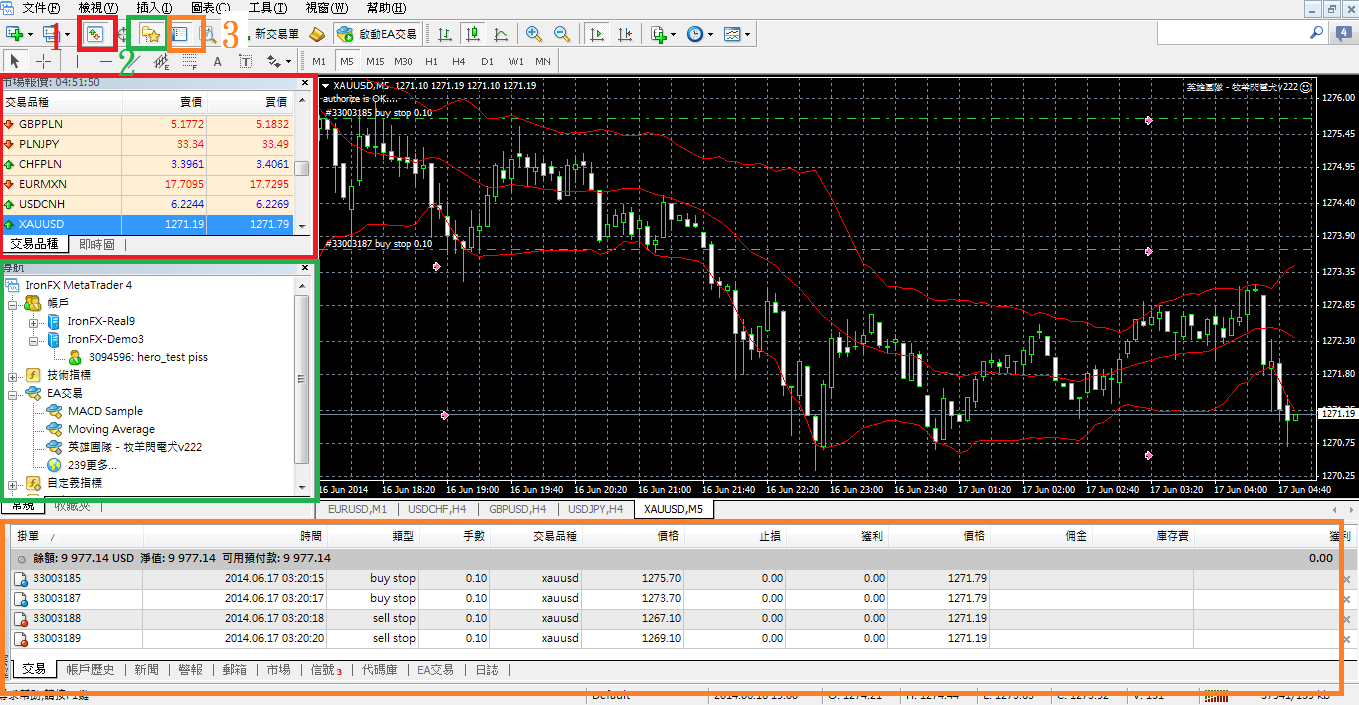Collapse the EA交易 tree node
Image resolution: width=1359 pixels, height=705 pixels.
13,394
